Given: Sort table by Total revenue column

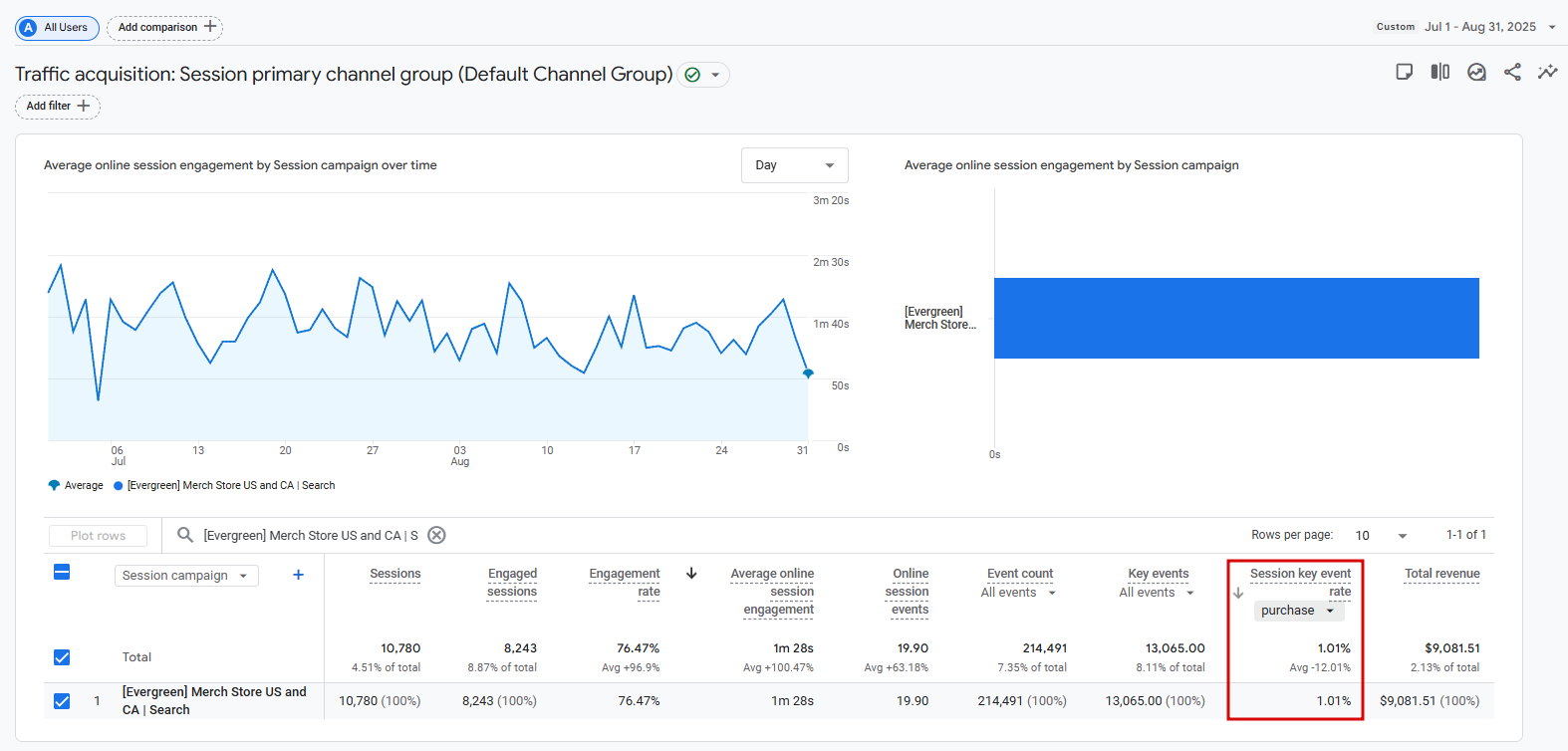Looking at the screenshot, I should pos(1441,574).
